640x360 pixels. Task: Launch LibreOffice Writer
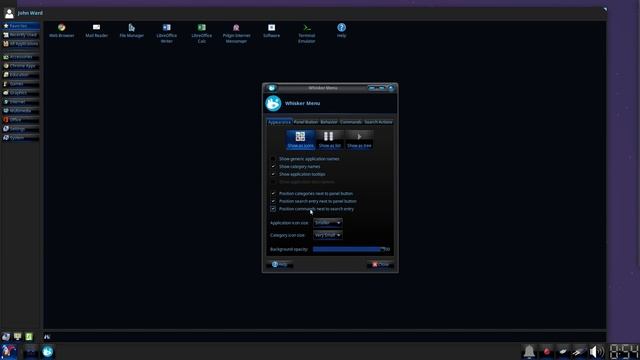pyautogui.click(x=167, y=33)
